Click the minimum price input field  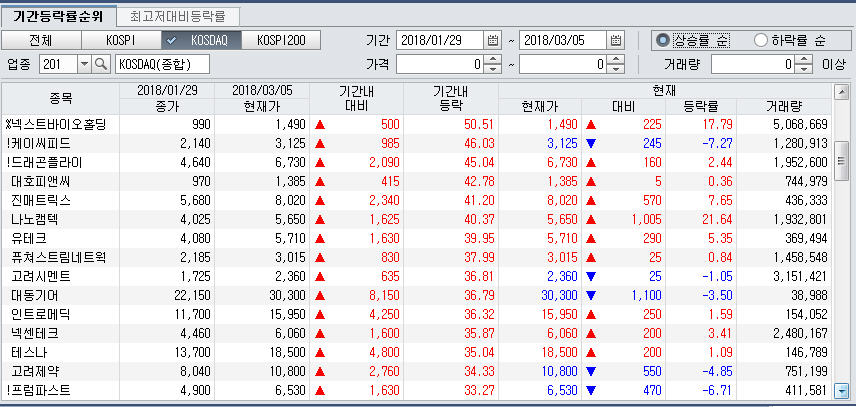tap(440, 64)
